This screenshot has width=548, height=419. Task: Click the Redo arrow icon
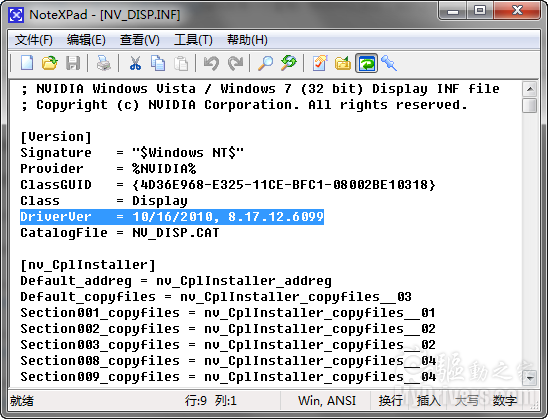coord(235,64)
